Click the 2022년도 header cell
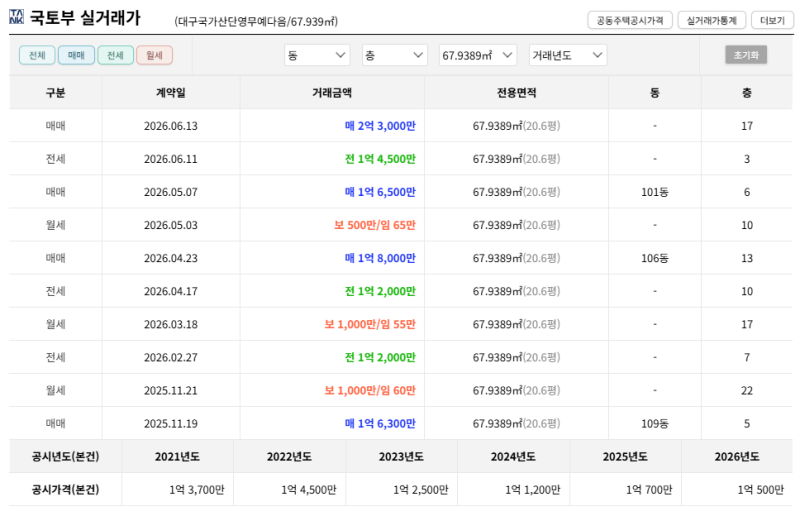 [x=289, y=457]
